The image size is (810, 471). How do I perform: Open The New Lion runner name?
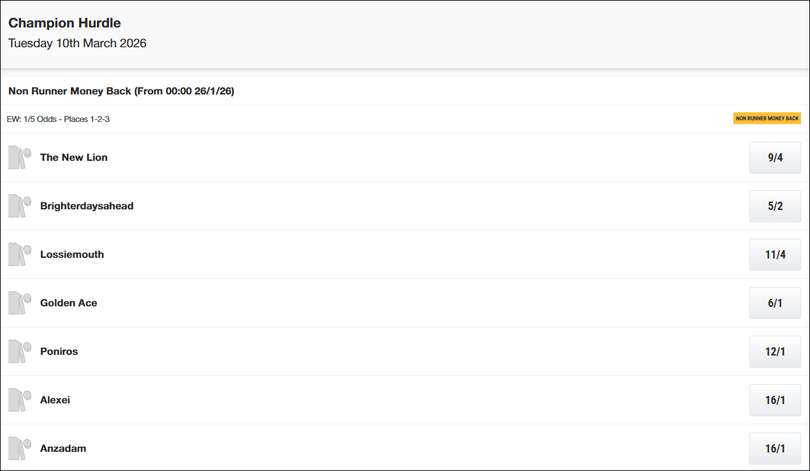74,157
